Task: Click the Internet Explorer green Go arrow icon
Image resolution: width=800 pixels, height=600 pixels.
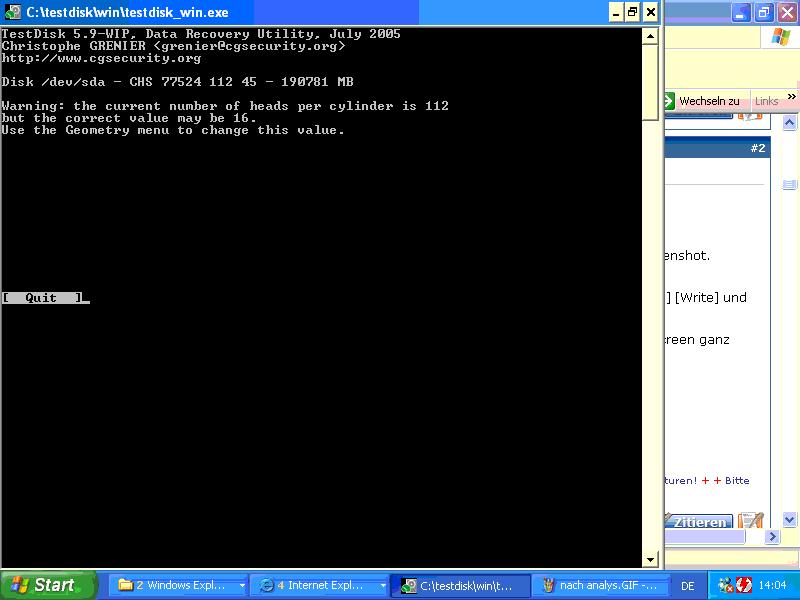Action: point(669,101)
